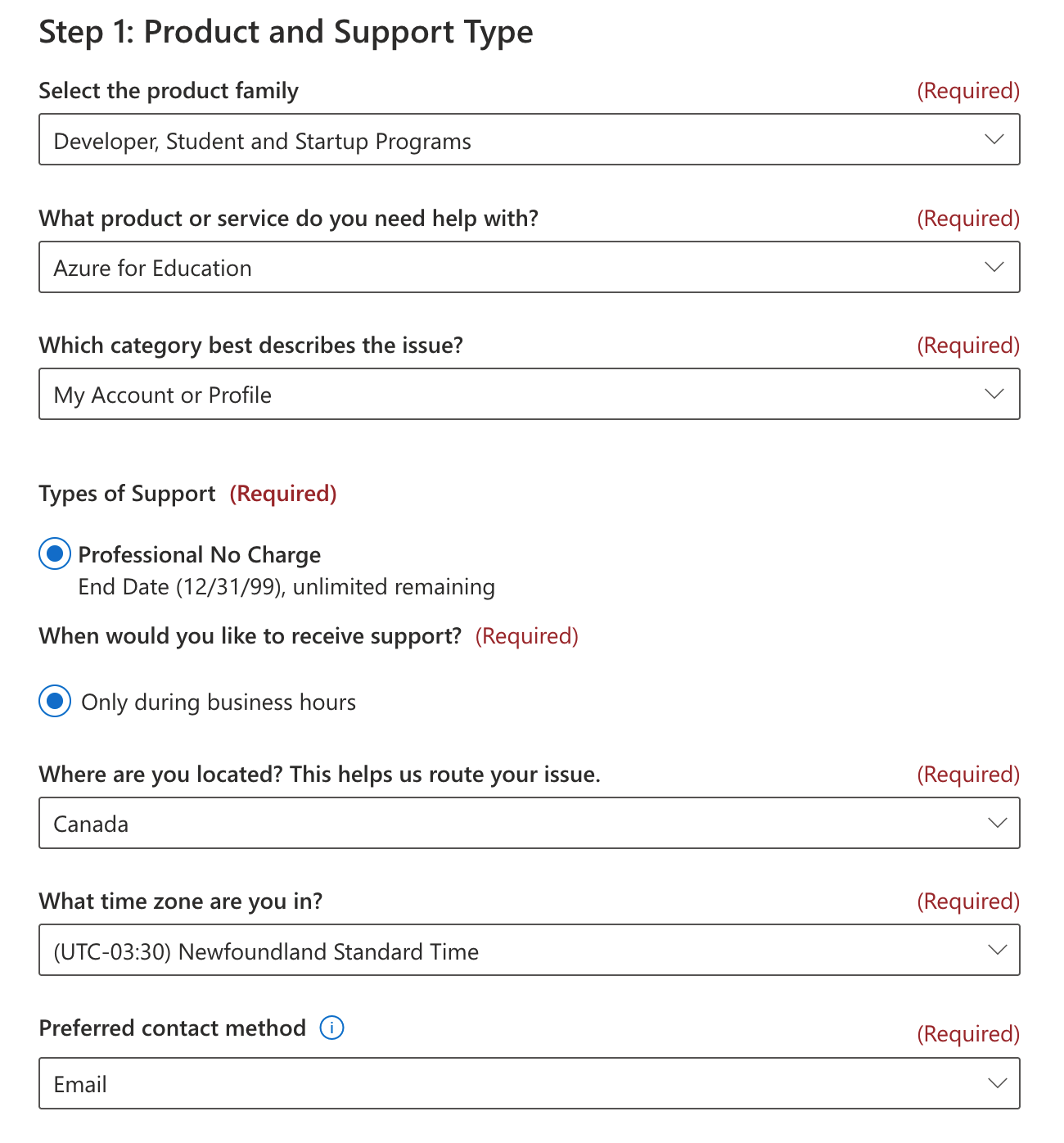Open the Canada location dropdown
Screen dimensions: 1064x1143
(530, 823)
